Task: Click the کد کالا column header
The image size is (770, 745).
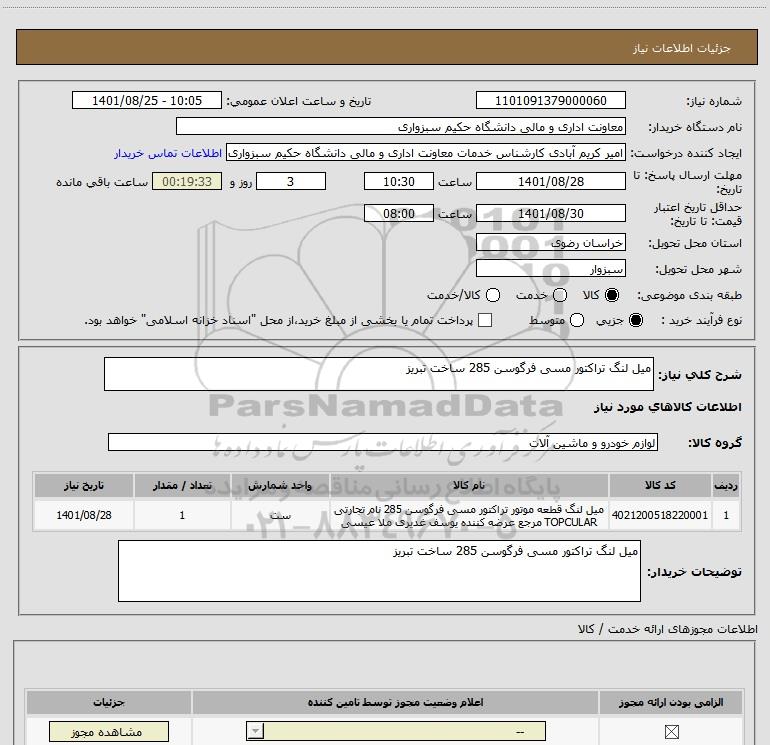Action: [x=660, y=486]
